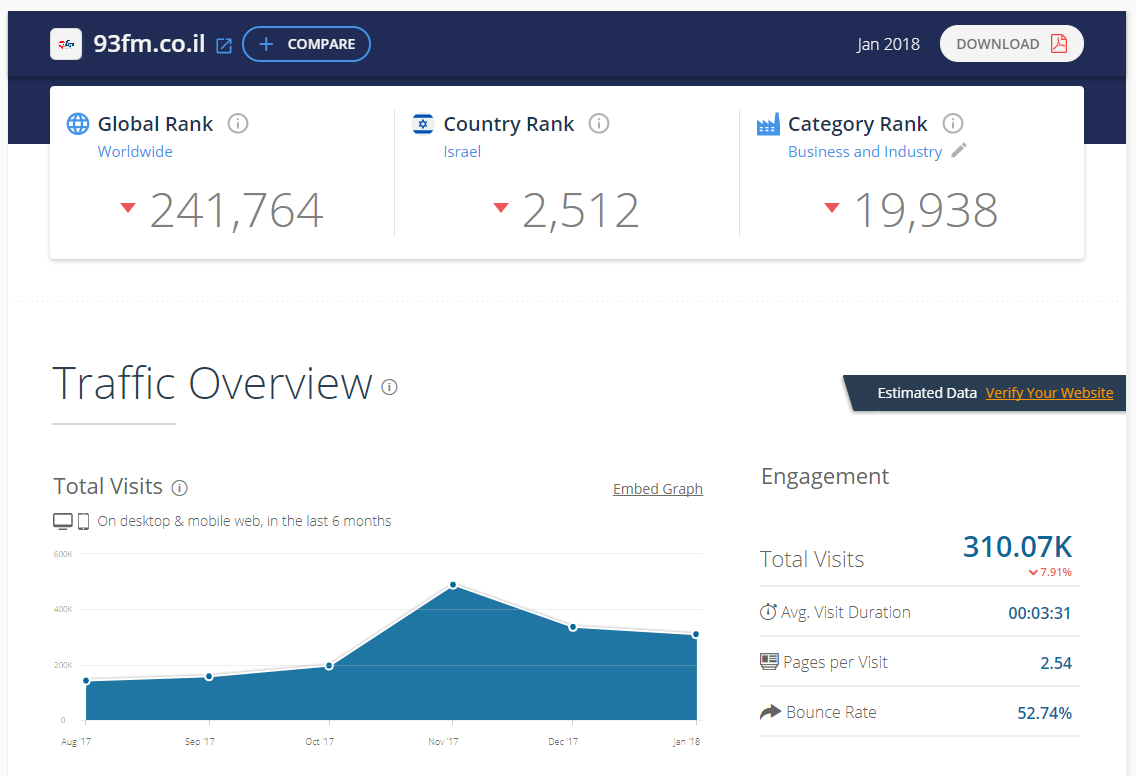Edit category using the pencil icon
The width and height of the screenshot is (1136, 776).
(959, 151)
